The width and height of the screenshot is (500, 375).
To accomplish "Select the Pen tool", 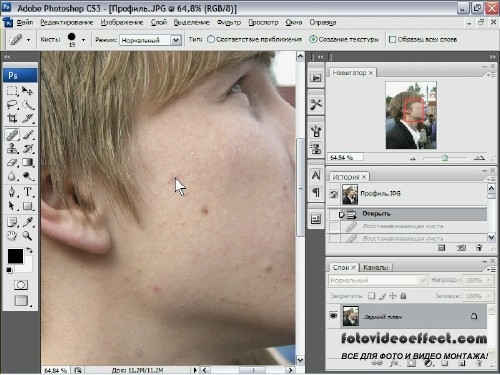I will [12, 192].
